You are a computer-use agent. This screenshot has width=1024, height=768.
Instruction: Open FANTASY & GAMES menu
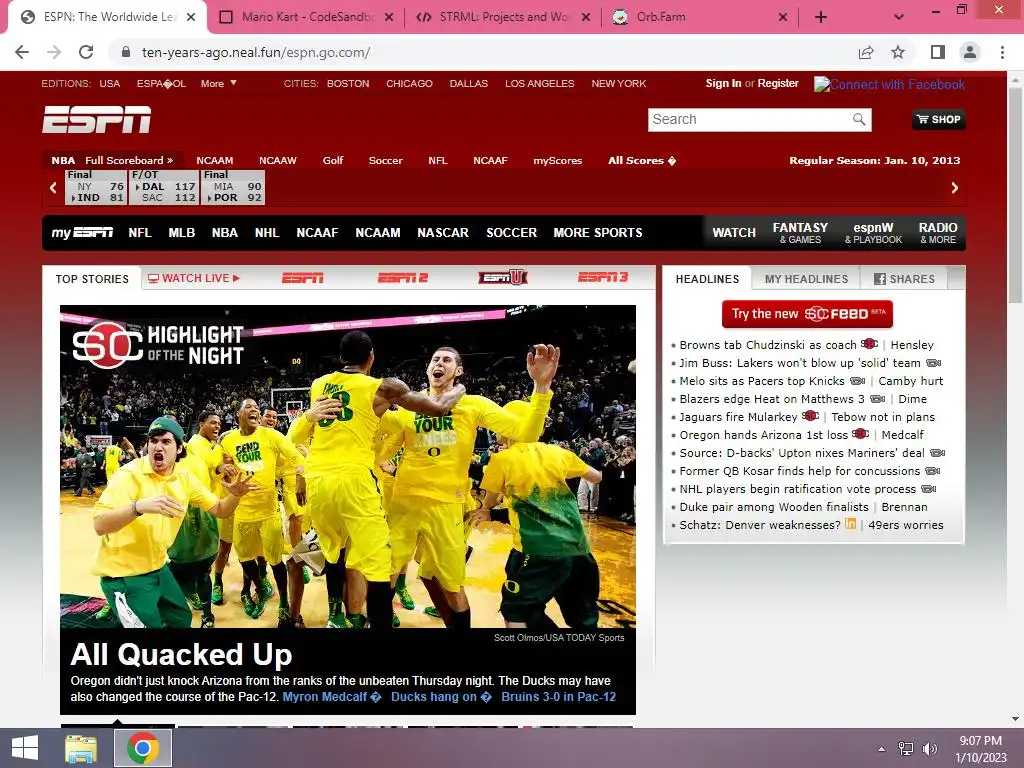(800, 233)
